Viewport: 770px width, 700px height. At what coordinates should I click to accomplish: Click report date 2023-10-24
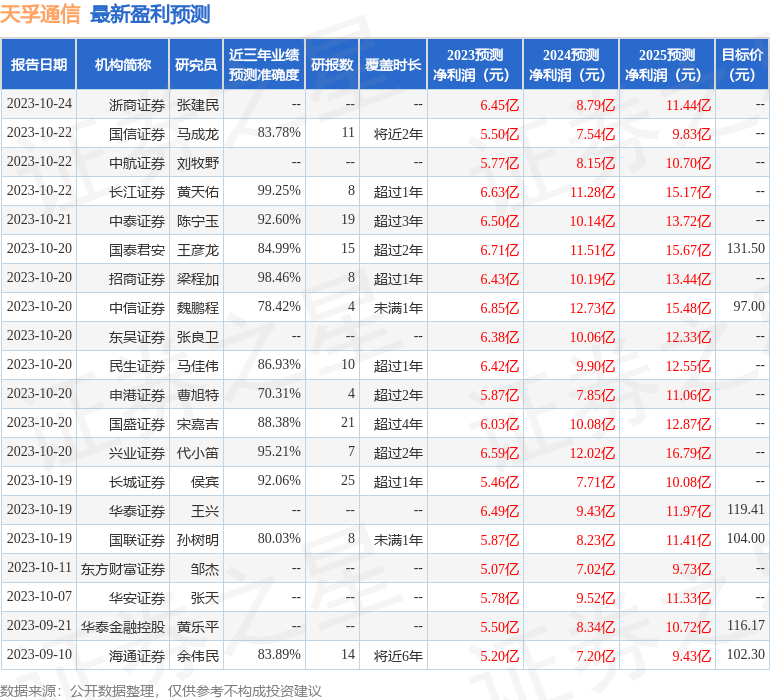pos(39,104)
